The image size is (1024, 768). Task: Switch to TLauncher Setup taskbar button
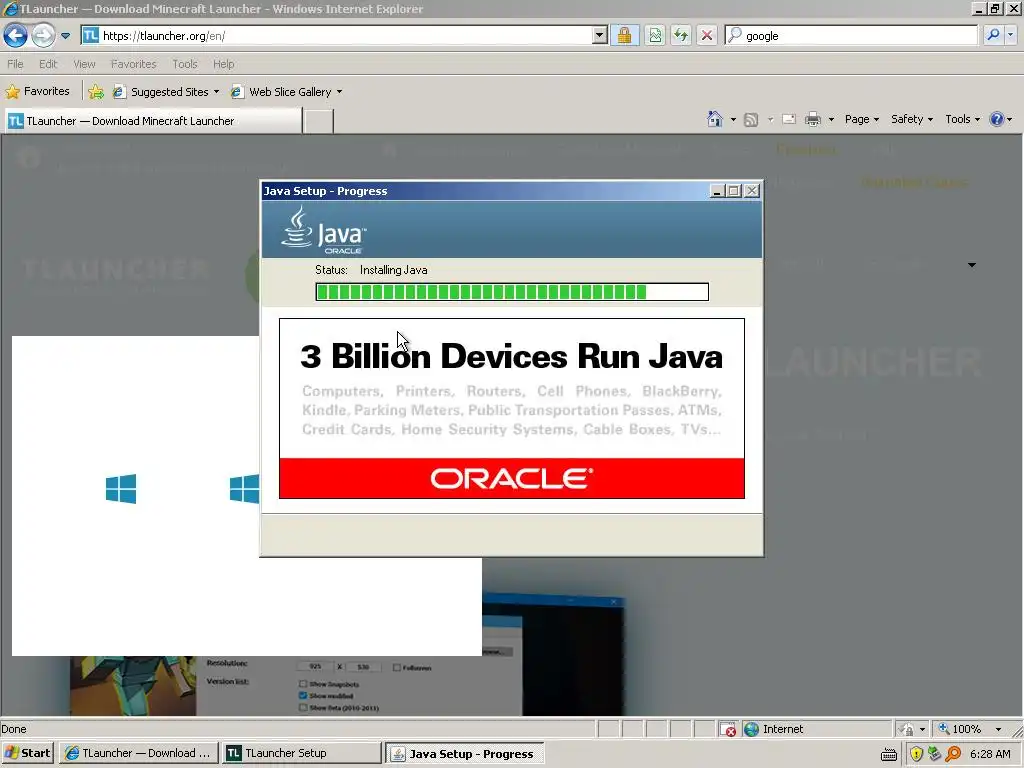pyautogui.click(x=301, y=753)
